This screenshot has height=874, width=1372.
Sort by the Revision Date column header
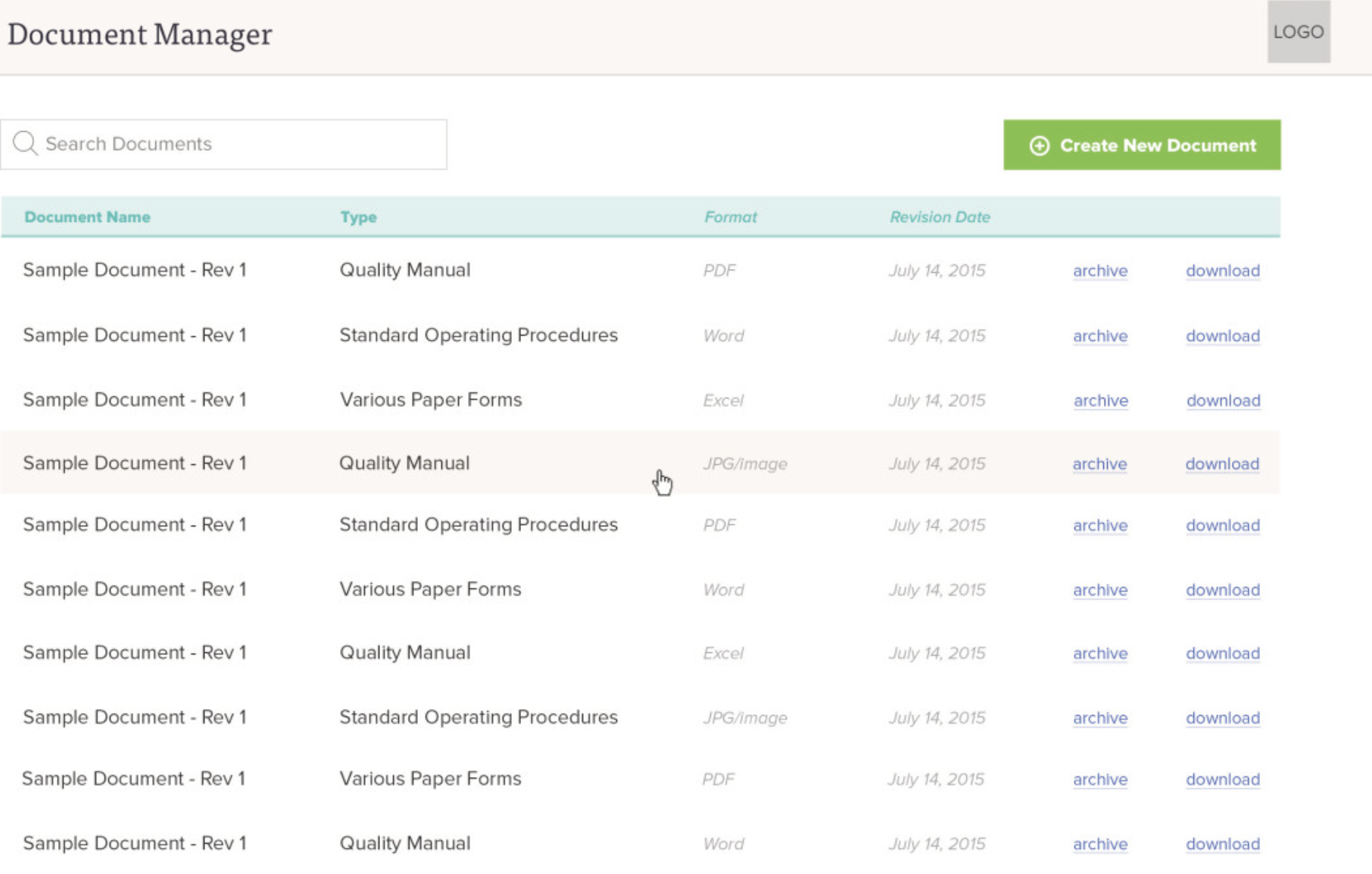click(x=940, y=217)
